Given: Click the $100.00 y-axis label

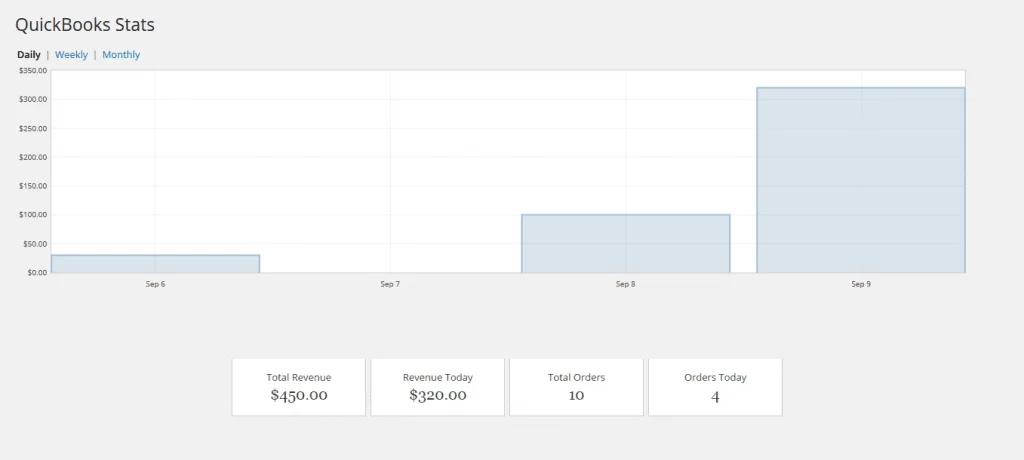Looking at the screenshot, I should click(33, 214).
